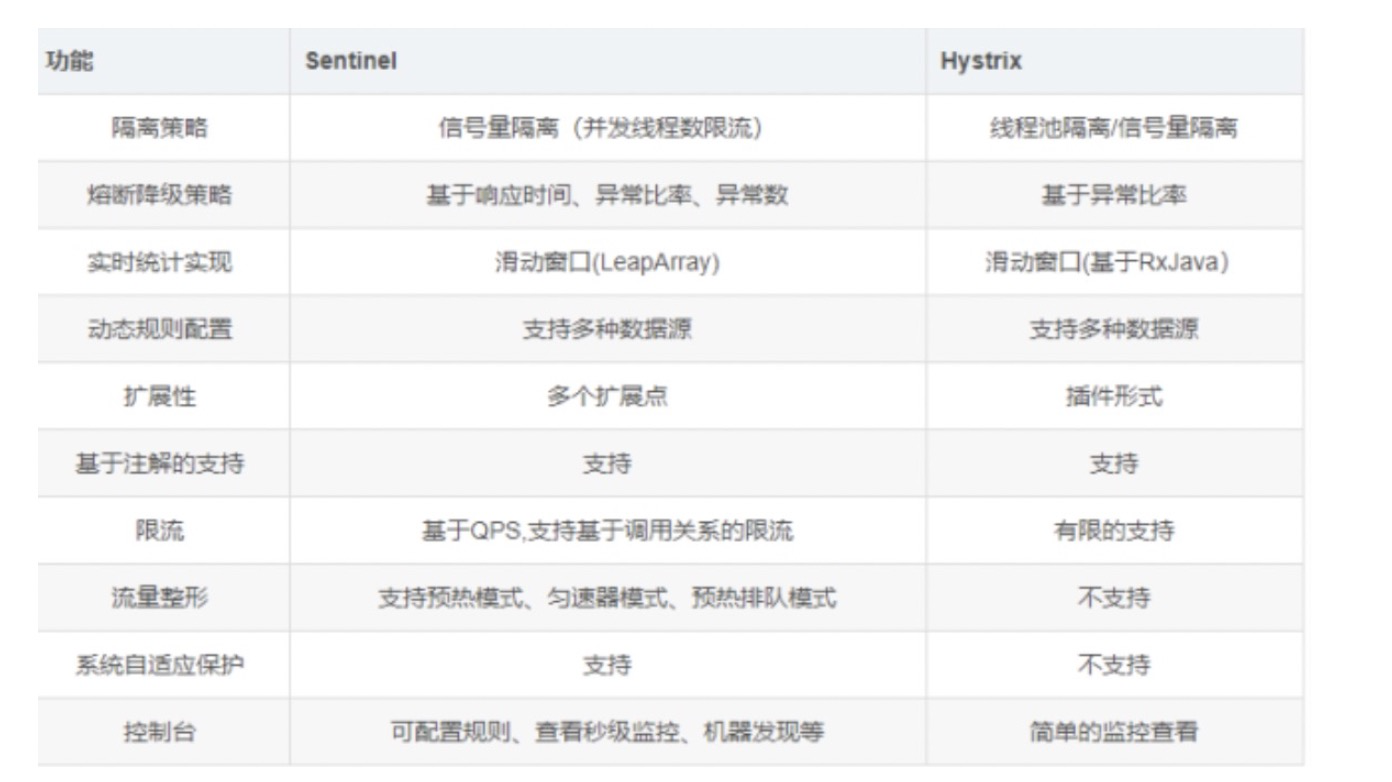Click the '可配置规则、查看秒级监控、机器发现等' cell
The height and width of the screenshot is (782, 1392).
(x=607, y=731)
